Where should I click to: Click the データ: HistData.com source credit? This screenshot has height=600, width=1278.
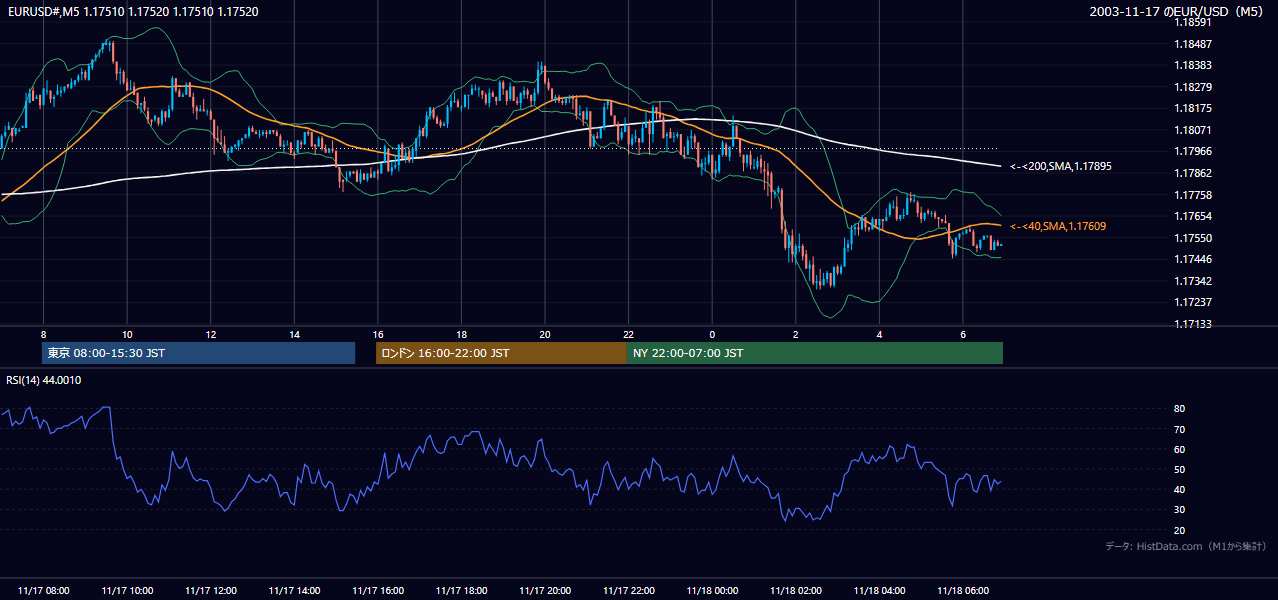[1186, 547]
